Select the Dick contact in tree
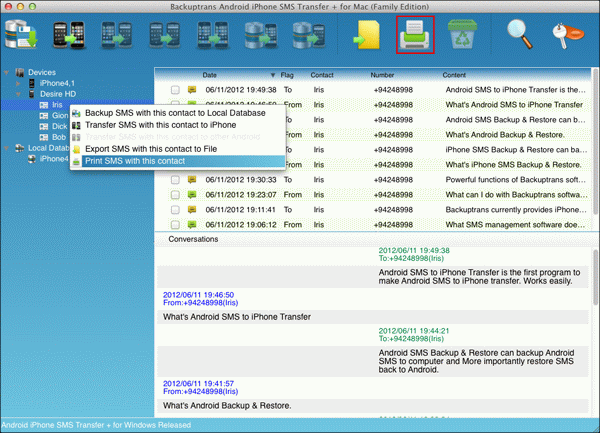Screen dimensions: 600x433 tap(60, 126)
